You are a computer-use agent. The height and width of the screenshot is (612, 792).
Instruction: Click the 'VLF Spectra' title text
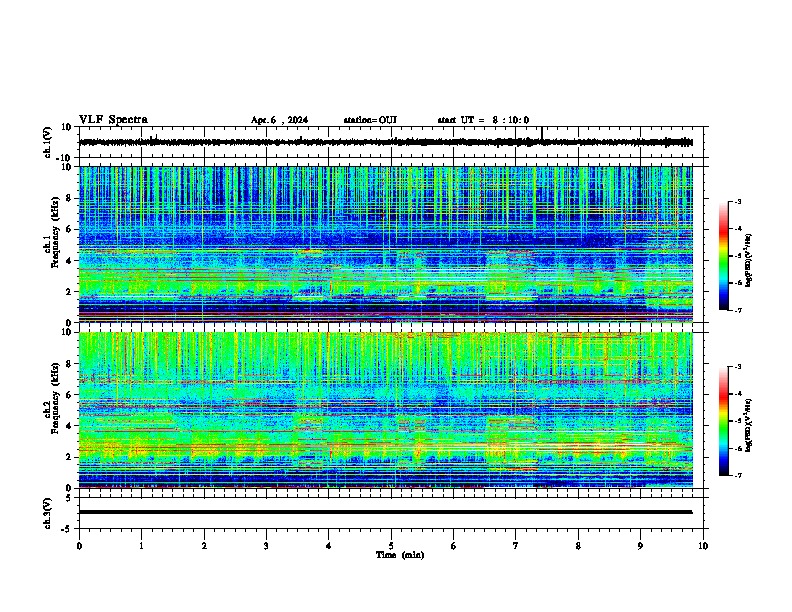pos(113,120)
